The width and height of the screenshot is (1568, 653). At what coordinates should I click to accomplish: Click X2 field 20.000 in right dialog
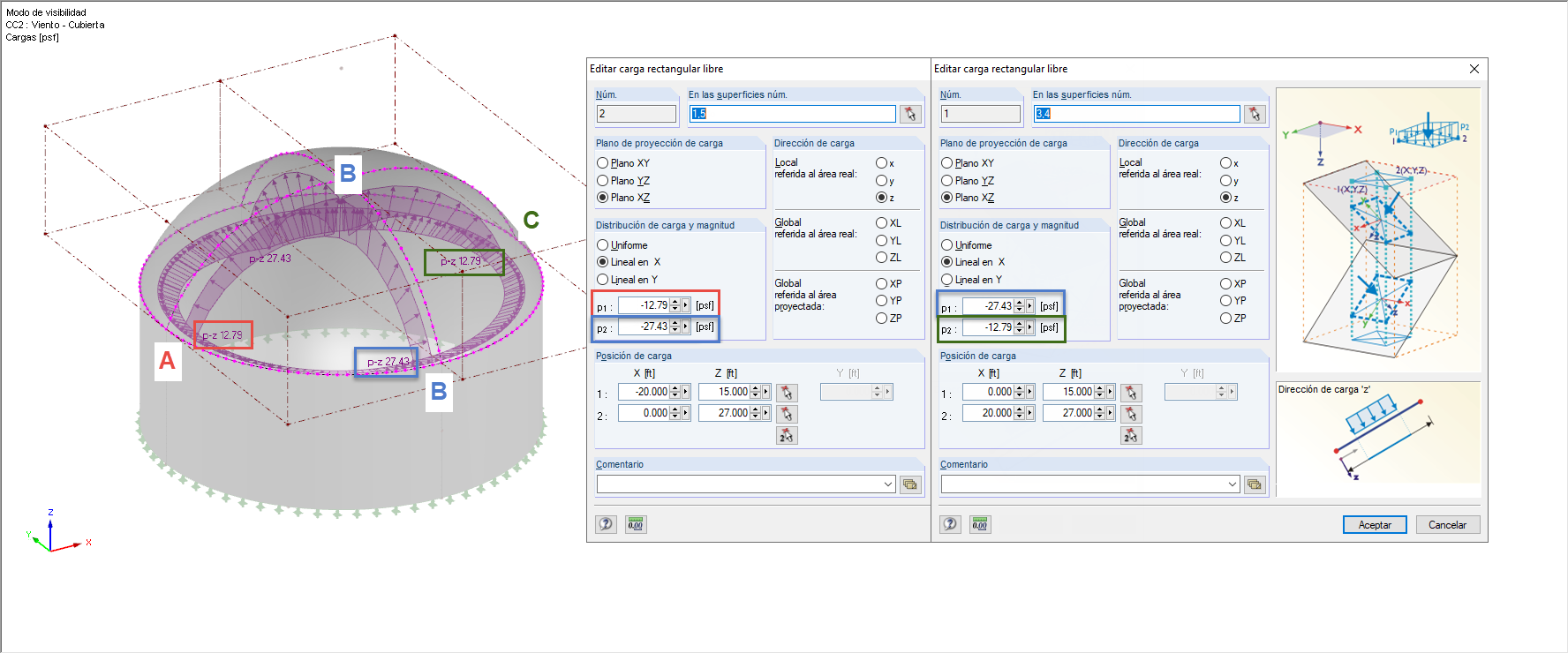click(989, 413)
